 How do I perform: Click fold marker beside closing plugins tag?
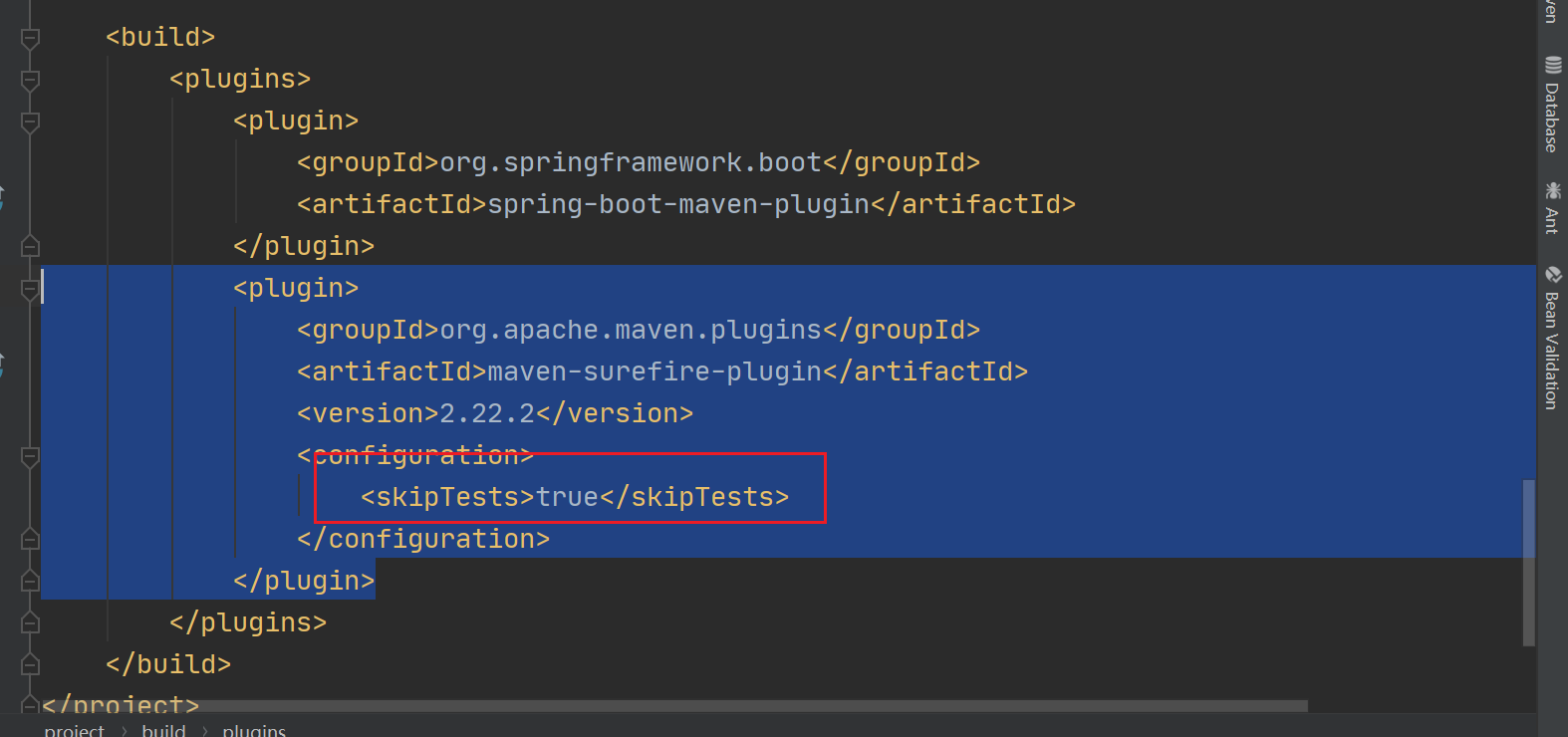[x=30, y=623]
